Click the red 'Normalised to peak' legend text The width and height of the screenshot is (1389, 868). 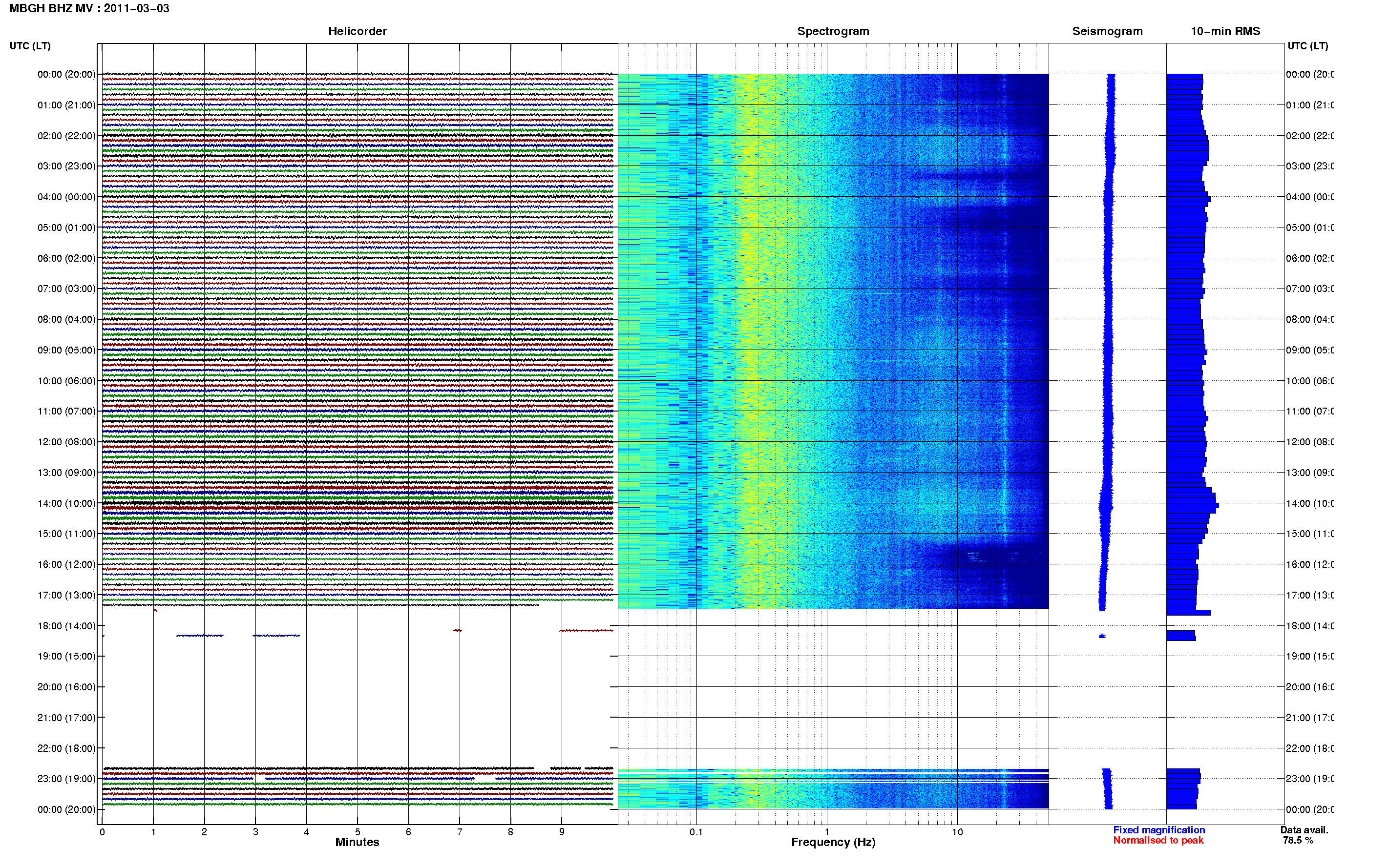(1158, 841)
